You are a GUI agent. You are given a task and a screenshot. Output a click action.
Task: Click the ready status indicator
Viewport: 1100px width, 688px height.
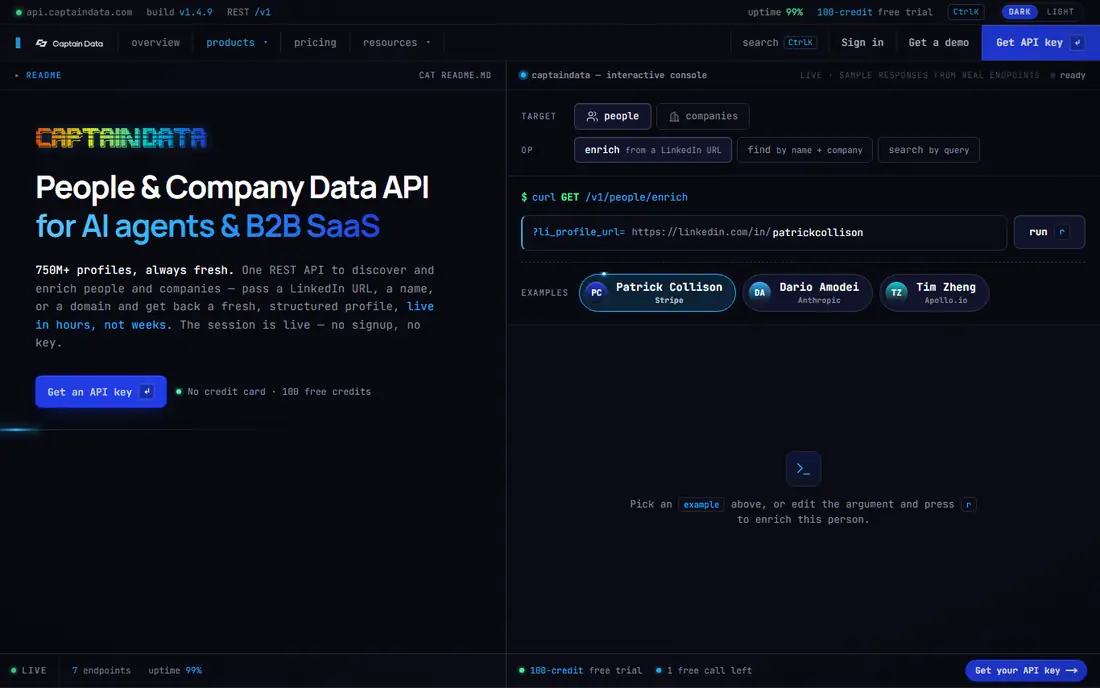point(1068,75)
